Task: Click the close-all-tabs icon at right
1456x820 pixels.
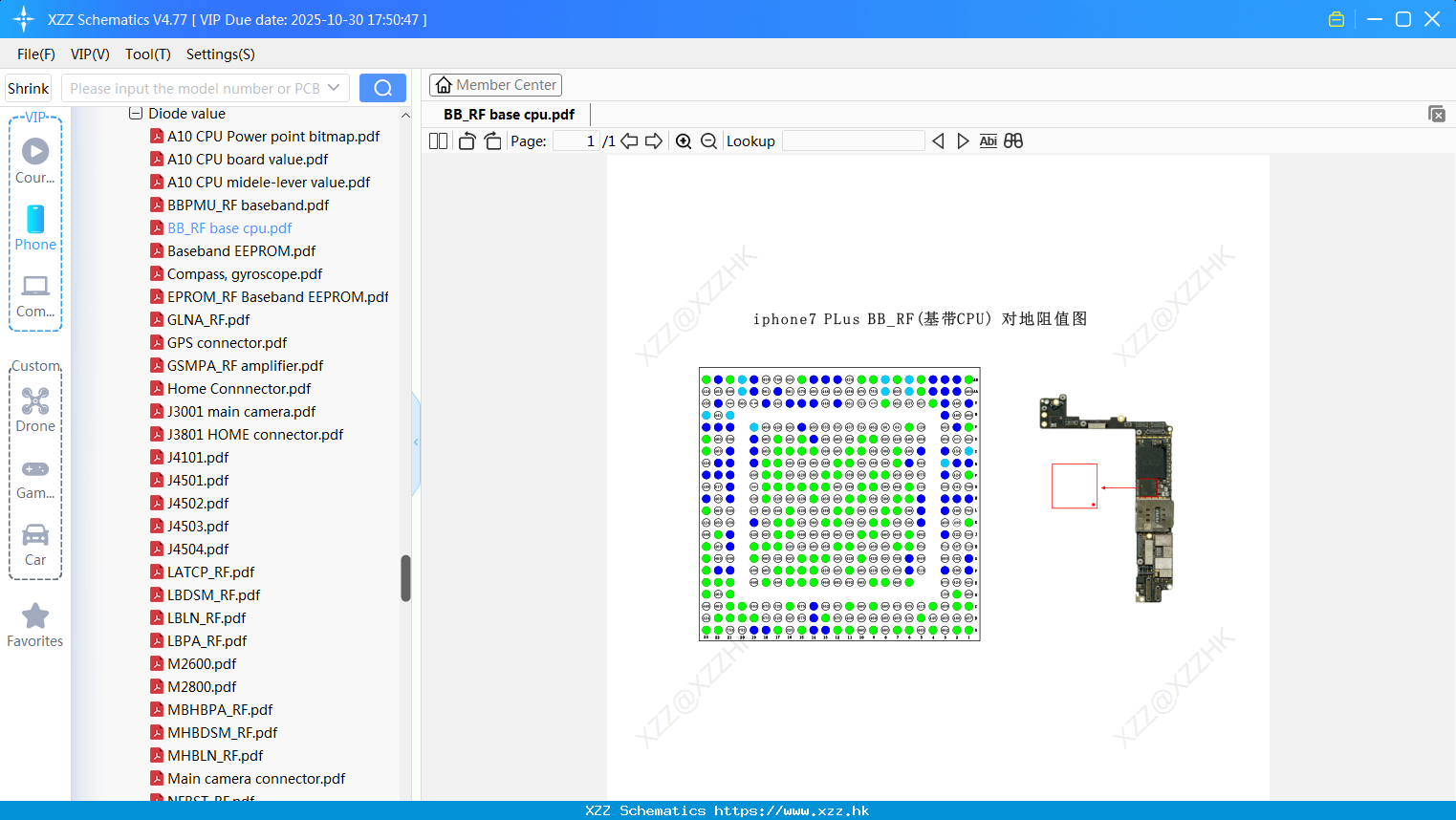Action: [1436, 114]
